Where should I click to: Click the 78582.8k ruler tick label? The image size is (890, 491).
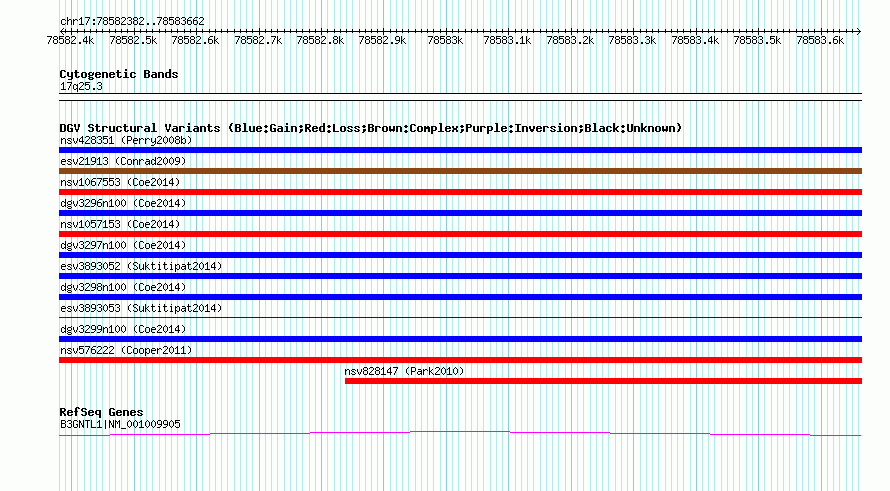(320, 40)
